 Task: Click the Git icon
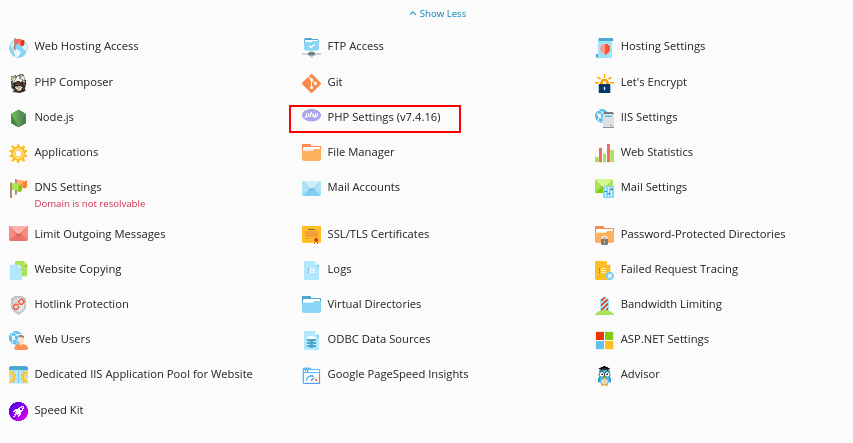310,82
